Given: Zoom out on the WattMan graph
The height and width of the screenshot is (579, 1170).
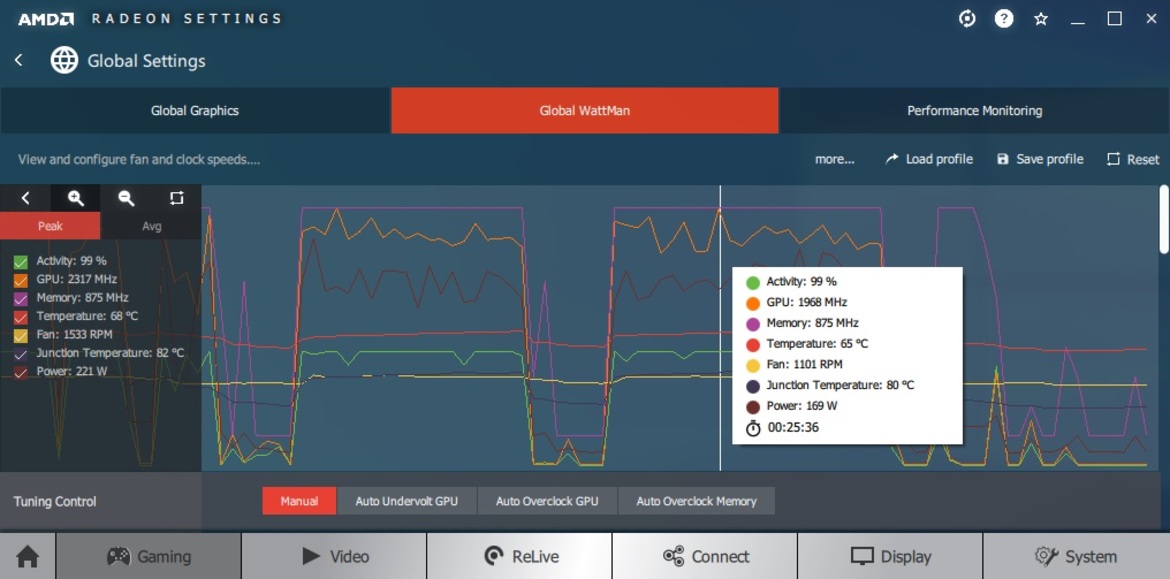Looking at the screenshot, I should tap(126, 198).
